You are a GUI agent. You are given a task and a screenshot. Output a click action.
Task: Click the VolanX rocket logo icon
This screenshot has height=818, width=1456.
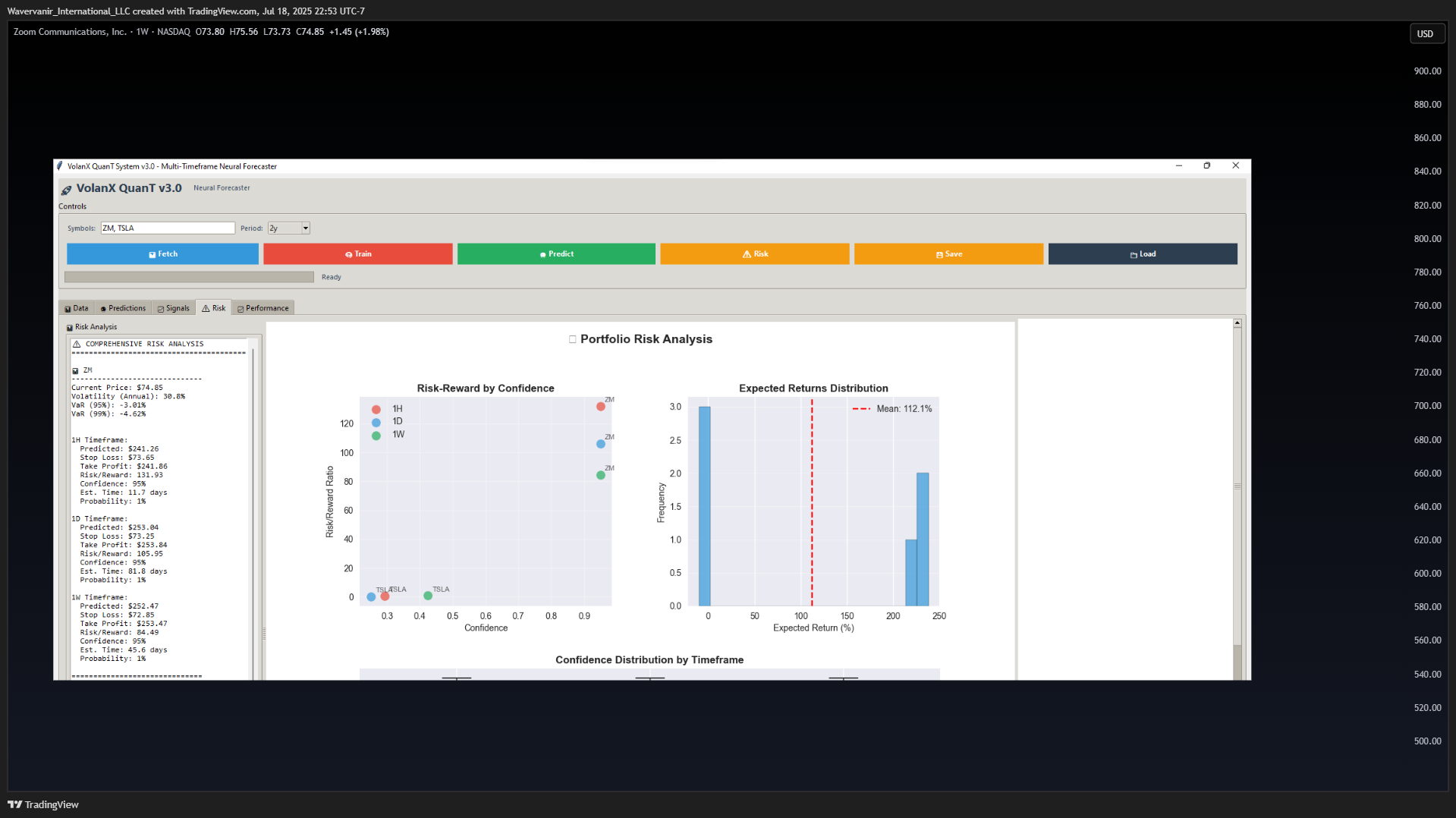[x=67, y=190]
